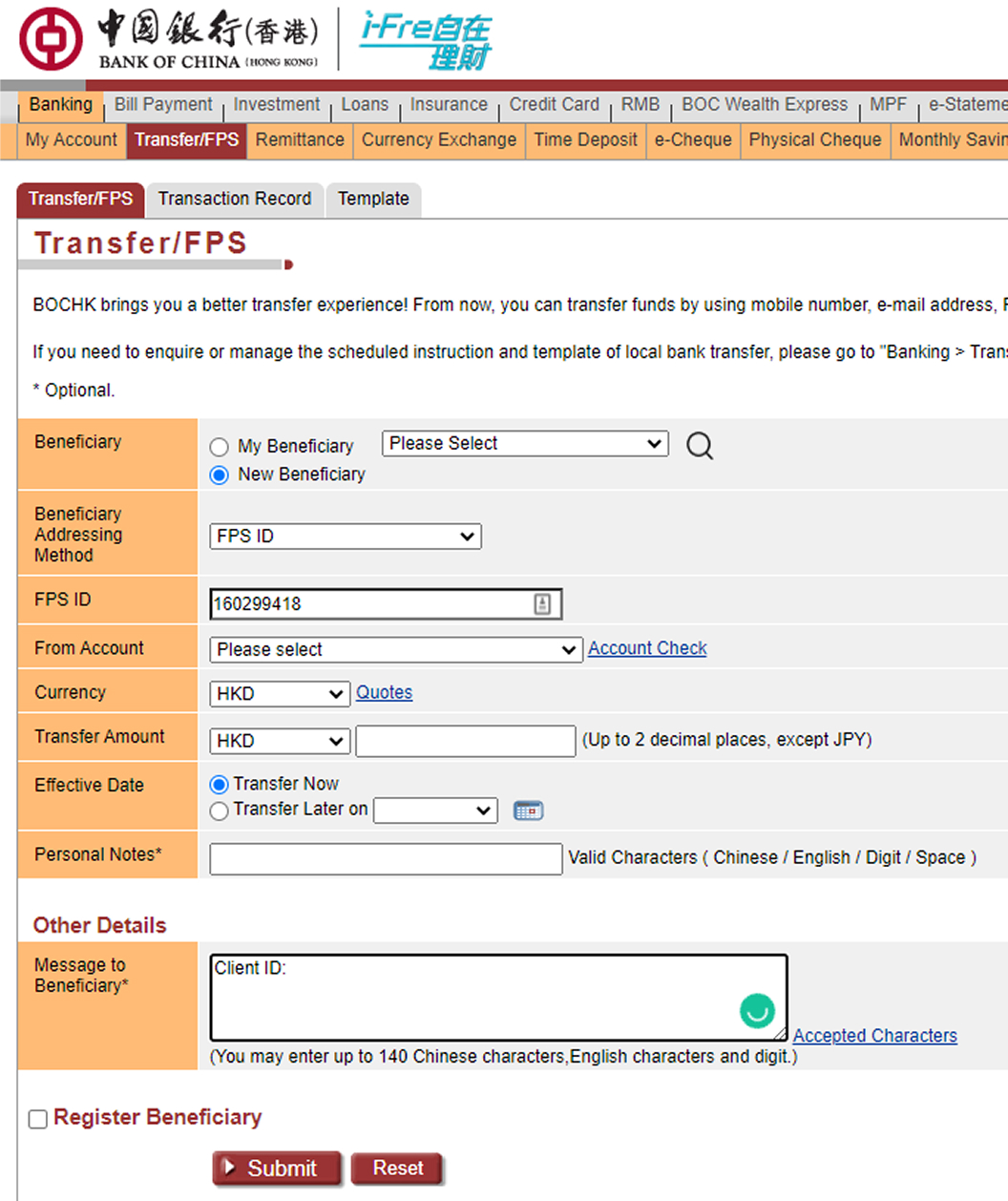This screenshot has height=1201, width=1008.
Task: Open the BOC Wealth Express menu
Action: pos(765,105)
